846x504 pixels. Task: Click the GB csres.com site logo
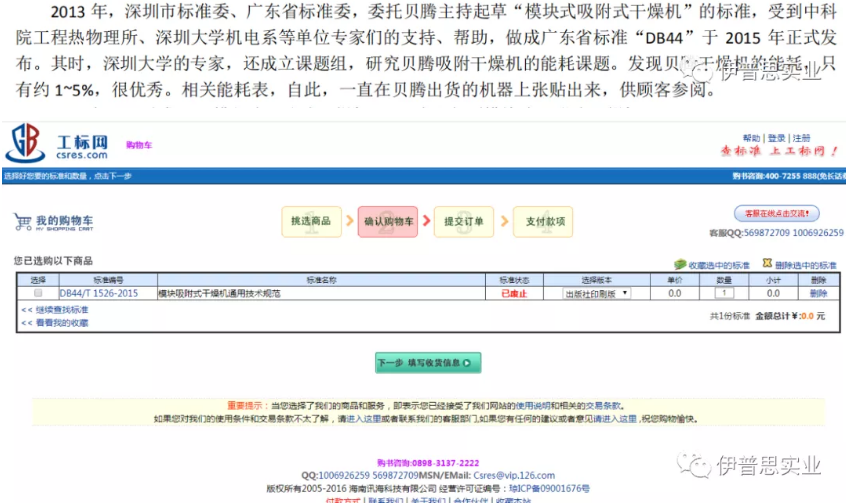pyautogui.click(x=56, y=143)
